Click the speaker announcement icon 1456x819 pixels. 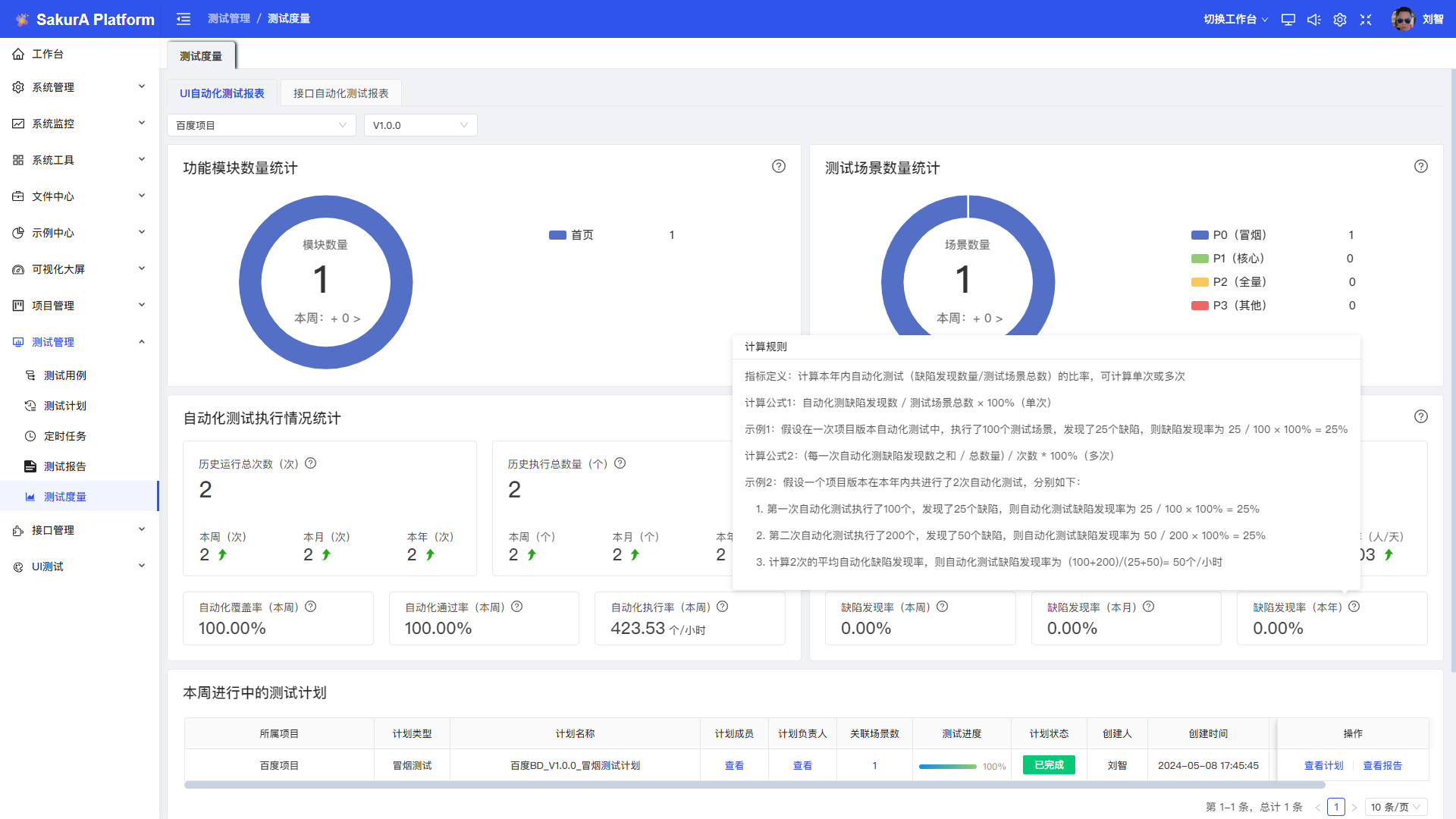pos(1314,20)
